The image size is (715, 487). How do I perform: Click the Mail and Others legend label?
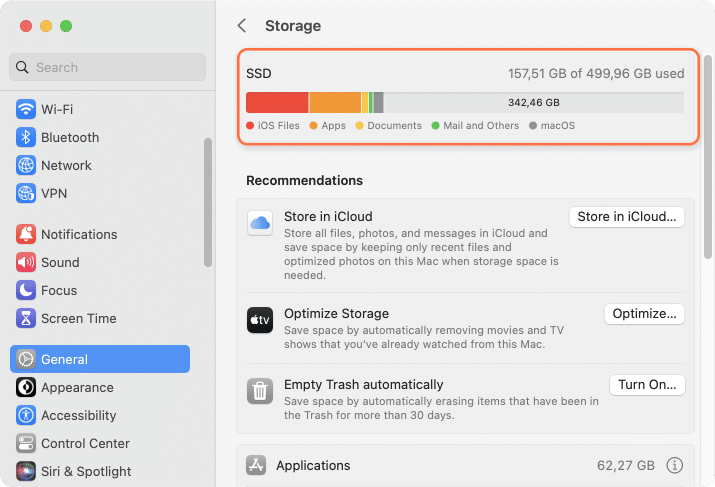[x=481, y=125]
